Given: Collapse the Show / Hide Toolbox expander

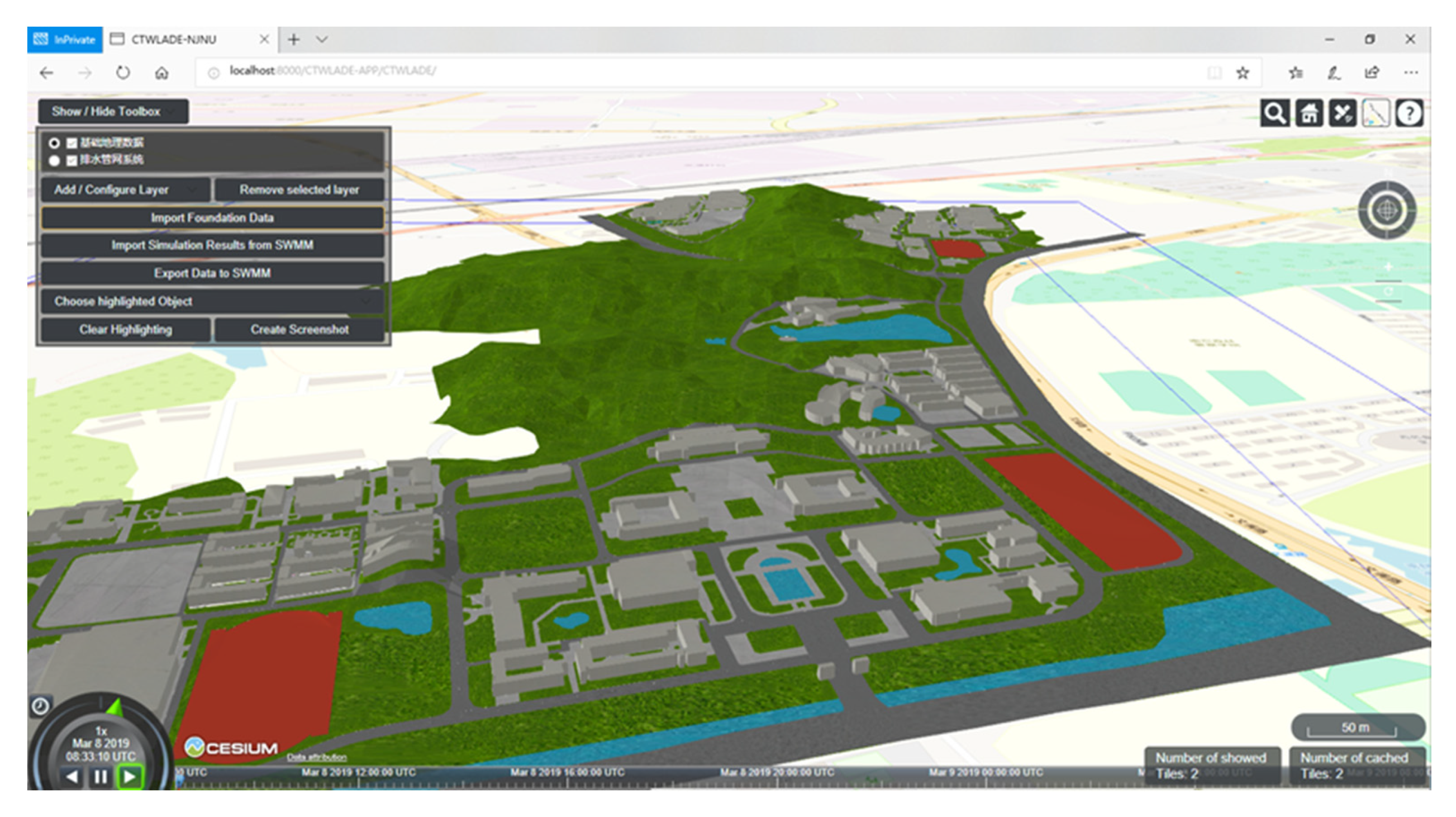Looking at the screenshot, I should point(113,111).
